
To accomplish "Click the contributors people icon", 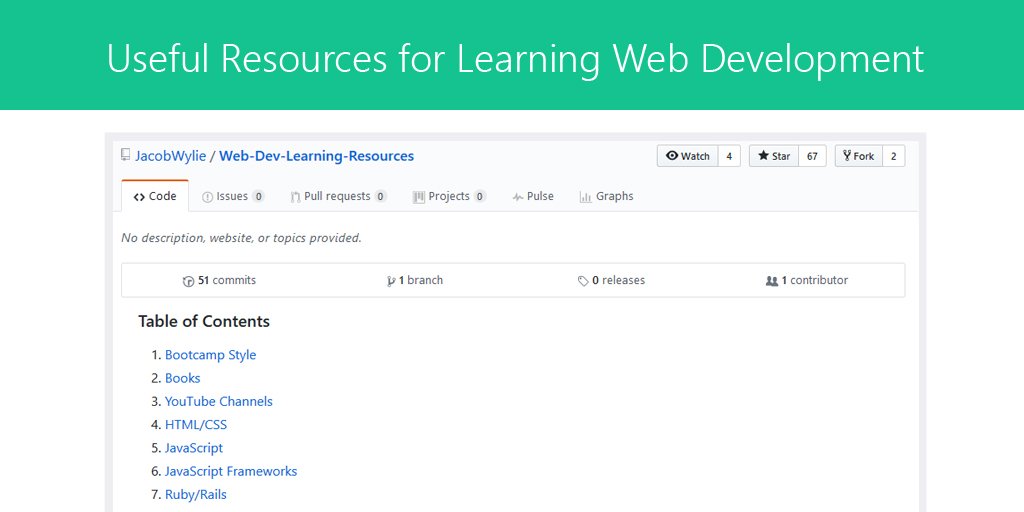I will pyautogui.click(x=772, y=281).
